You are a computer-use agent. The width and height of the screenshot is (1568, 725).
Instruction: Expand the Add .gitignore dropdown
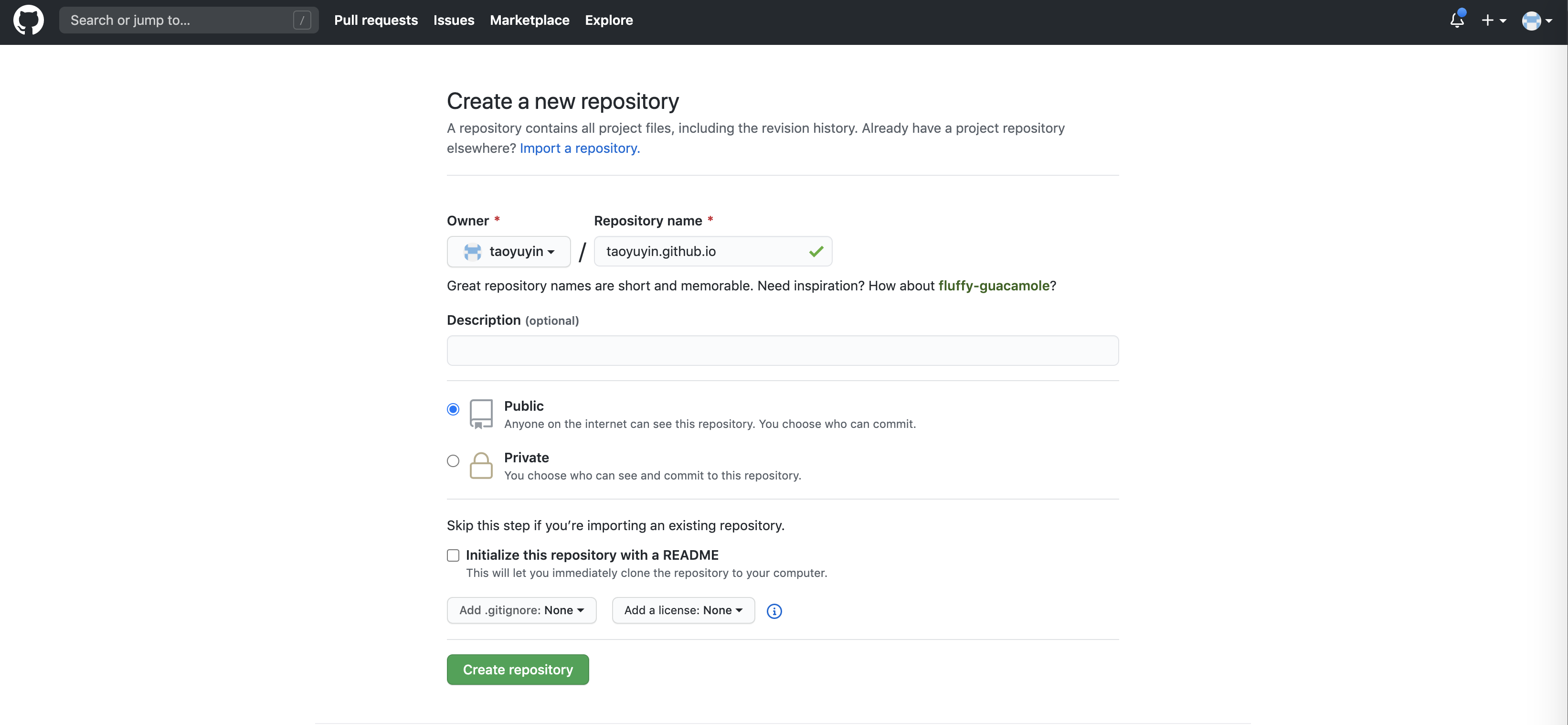coord(521,610)
